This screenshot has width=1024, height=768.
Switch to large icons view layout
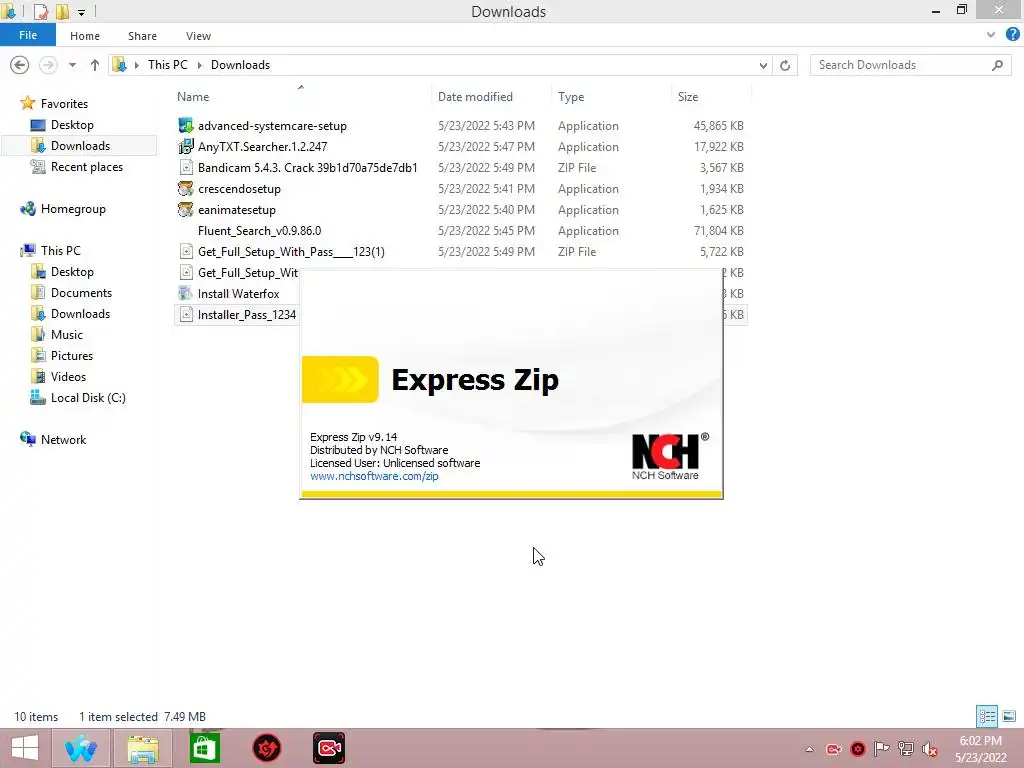click(1009, 716)
